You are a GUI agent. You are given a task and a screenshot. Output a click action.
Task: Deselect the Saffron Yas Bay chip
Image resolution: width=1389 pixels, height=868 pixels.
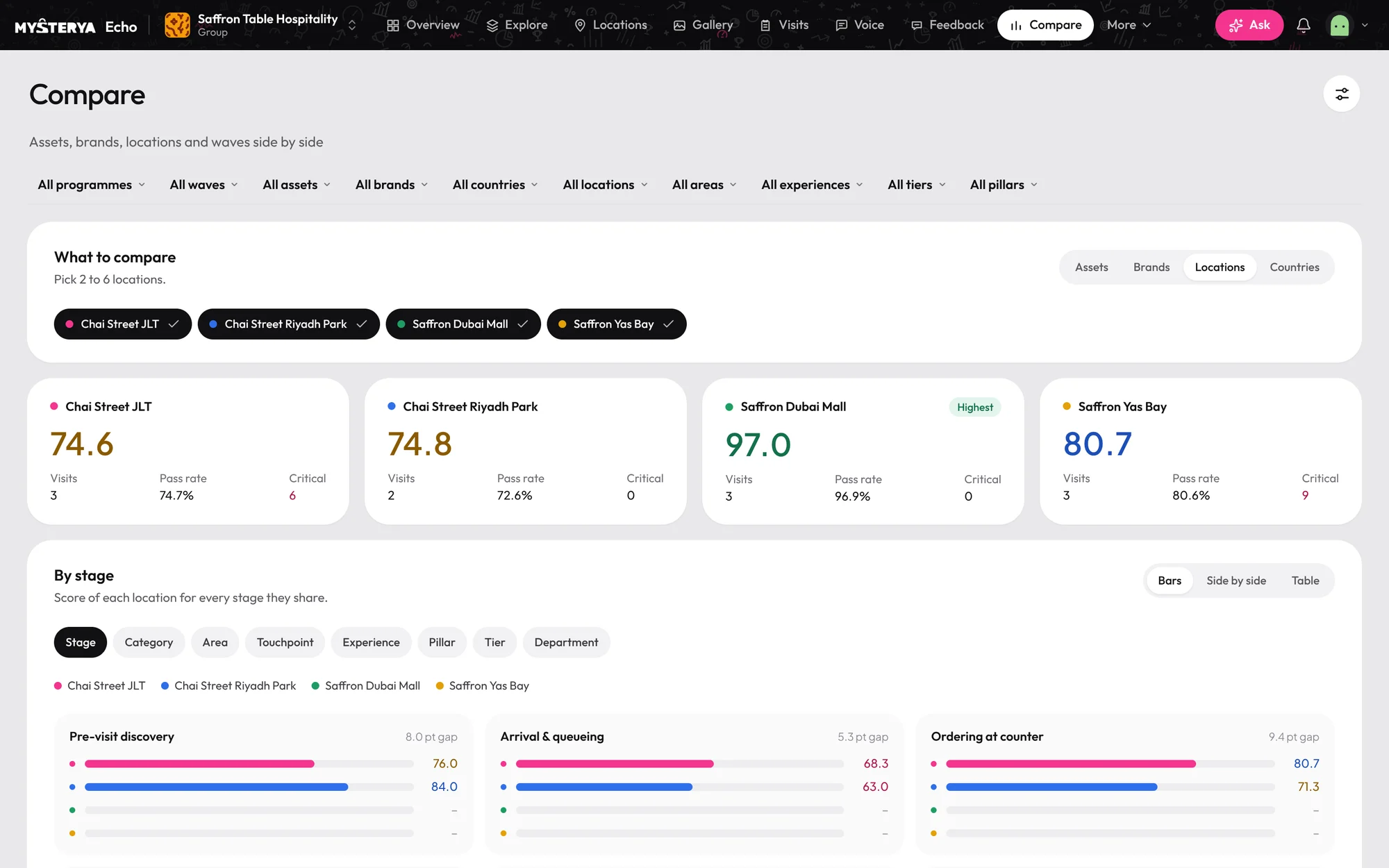617,324
